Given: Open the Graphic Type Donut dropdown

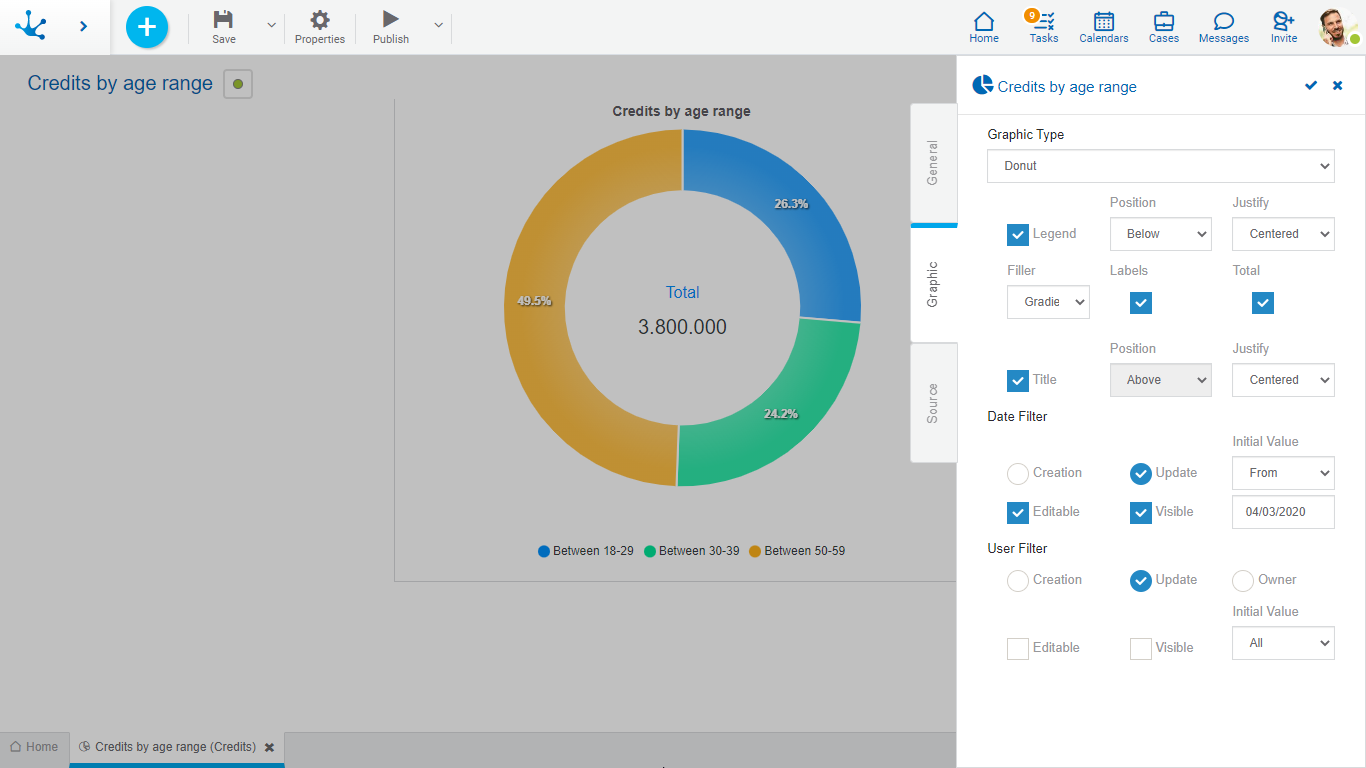Looking at the screenshot, I should (x=1160, y=166).
